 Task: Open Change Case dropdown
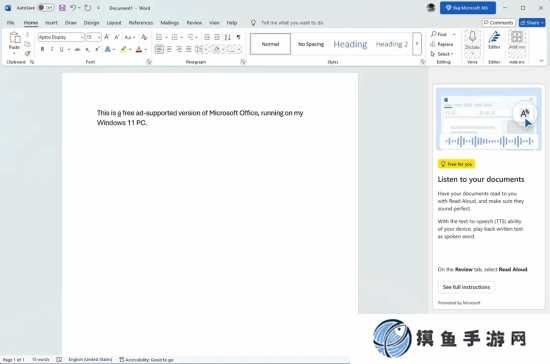[129, 37]
